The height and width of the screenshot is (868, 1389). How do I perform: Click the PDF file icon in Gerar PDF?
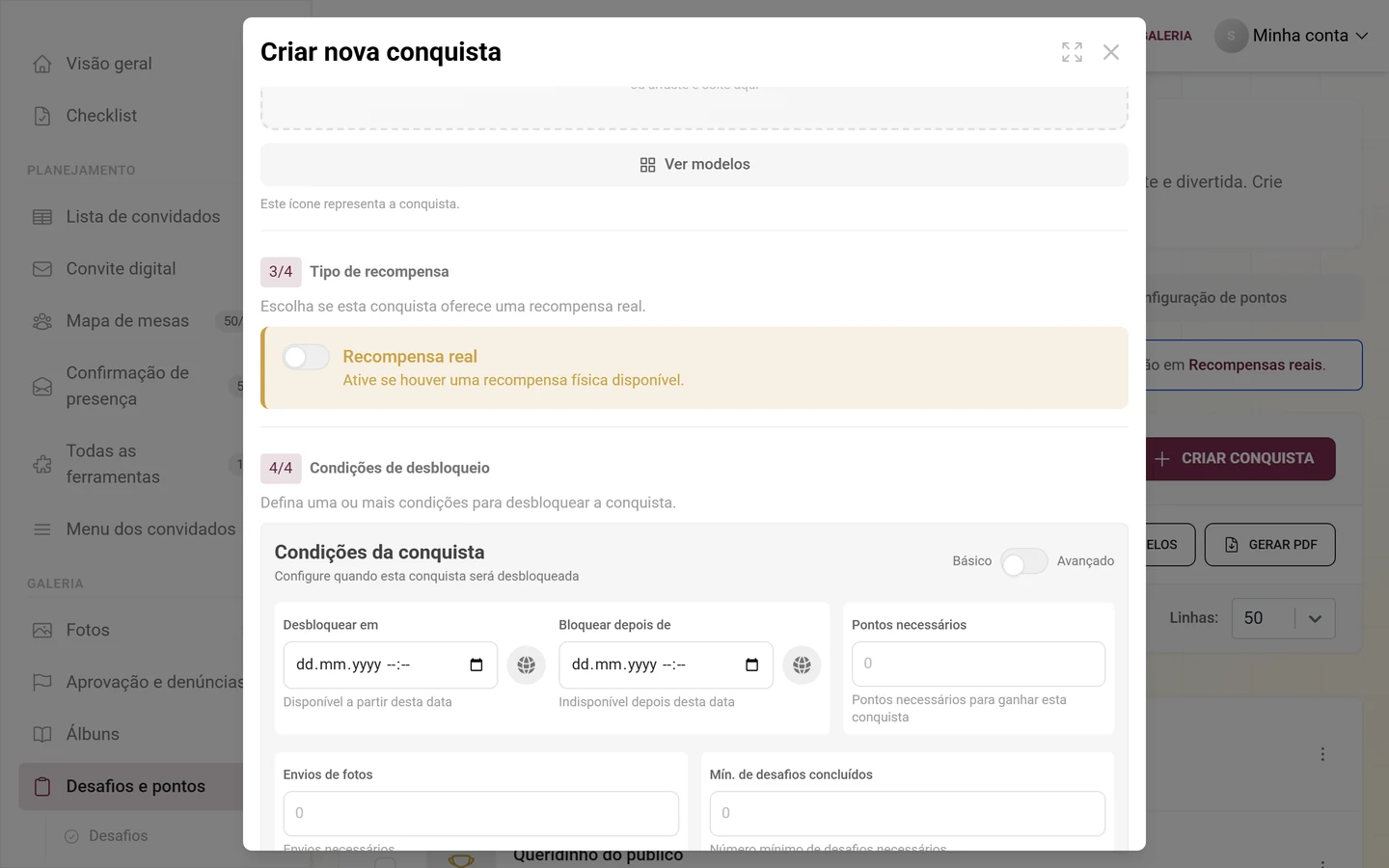pyautogui.click(x=1232, y=545)
